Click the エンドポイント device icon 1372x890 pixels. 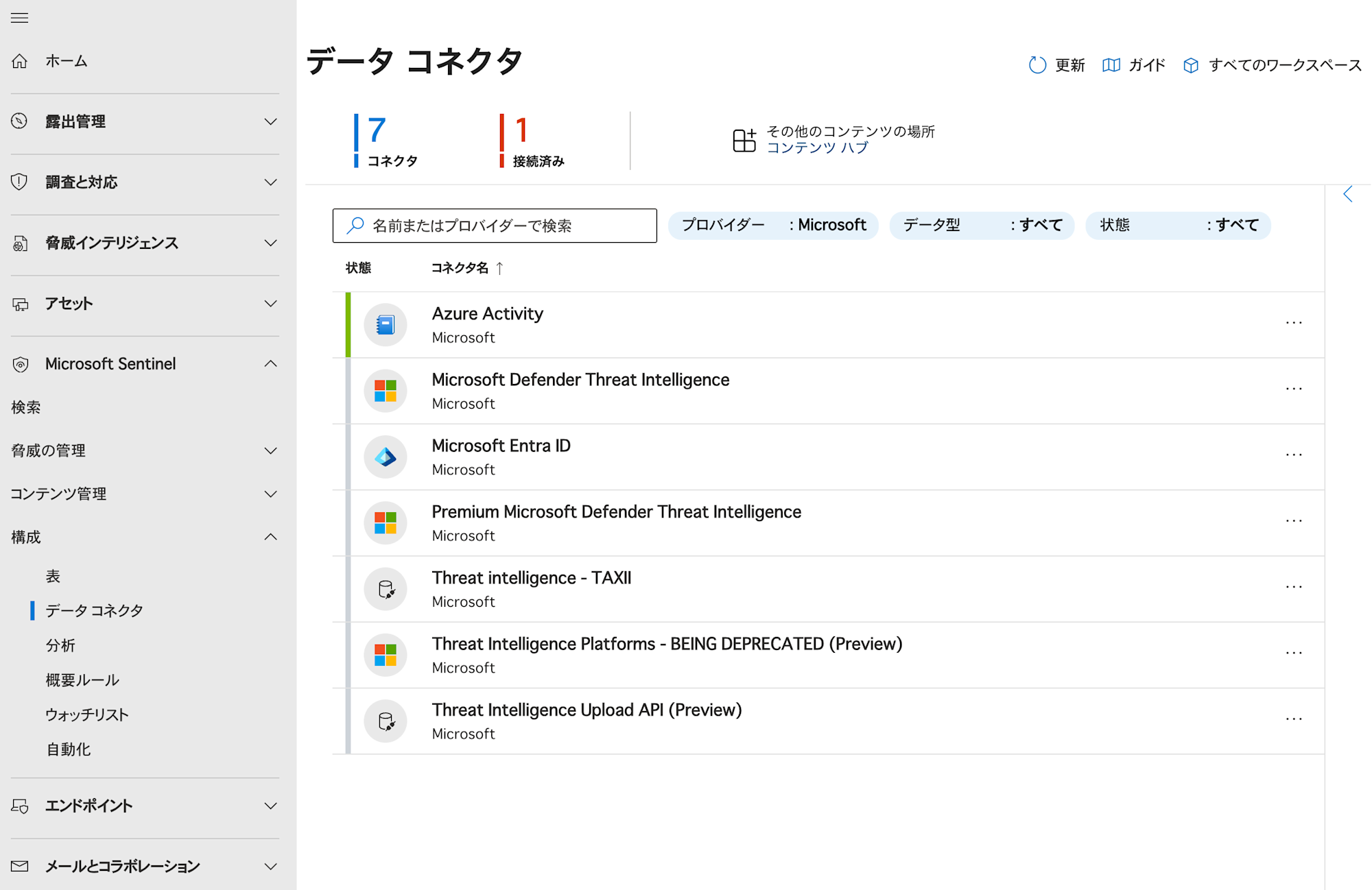20,806
